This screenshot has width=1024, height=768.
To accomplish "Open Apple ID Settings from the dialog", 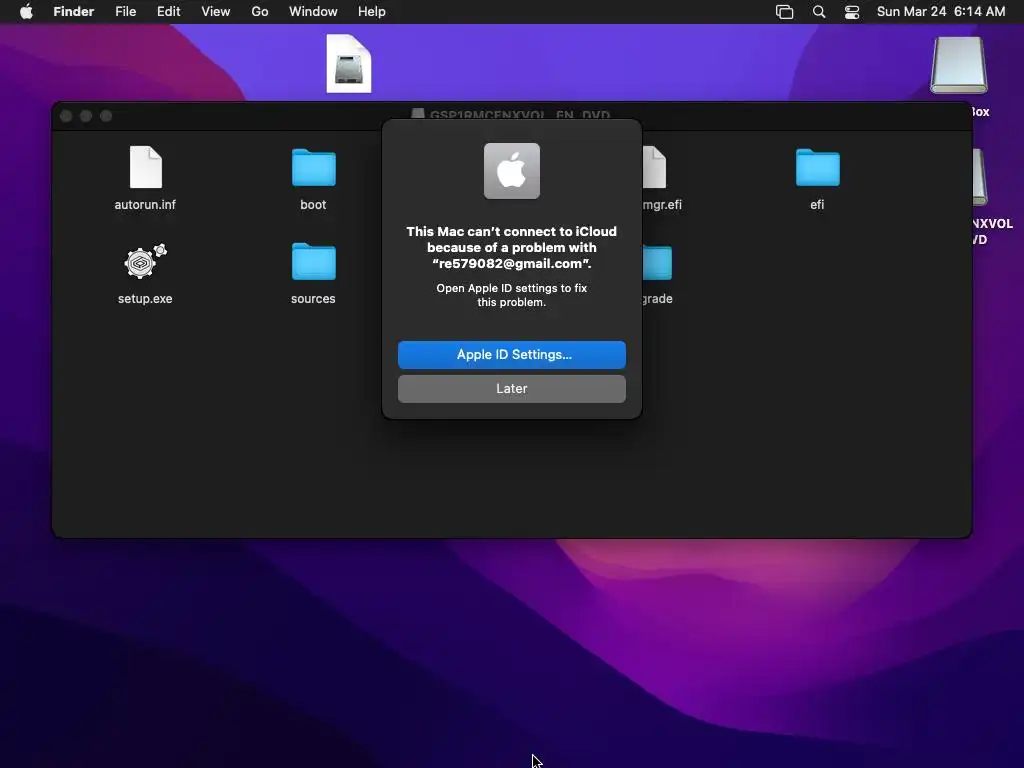I will (511, 355).
